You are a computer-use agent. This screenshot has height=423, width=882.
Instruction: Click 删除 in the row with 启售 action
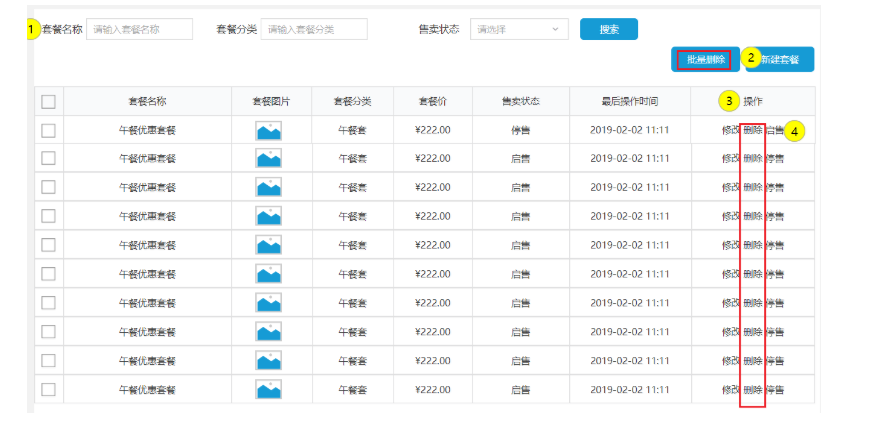pyautogui.click(x=753, y=130)
